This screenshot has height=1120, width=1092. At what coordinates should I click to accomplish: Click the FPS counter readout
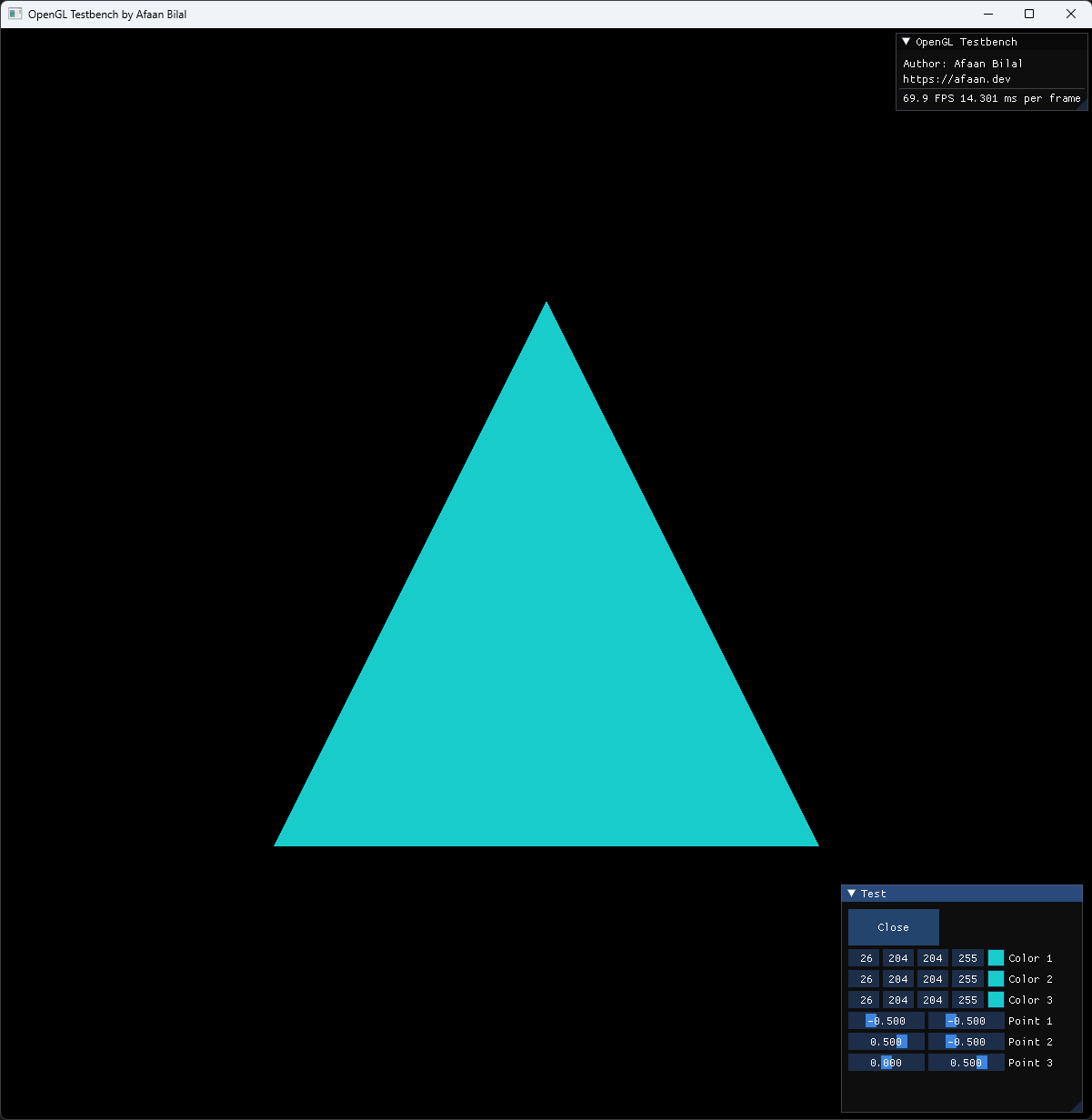coord(992,98)
